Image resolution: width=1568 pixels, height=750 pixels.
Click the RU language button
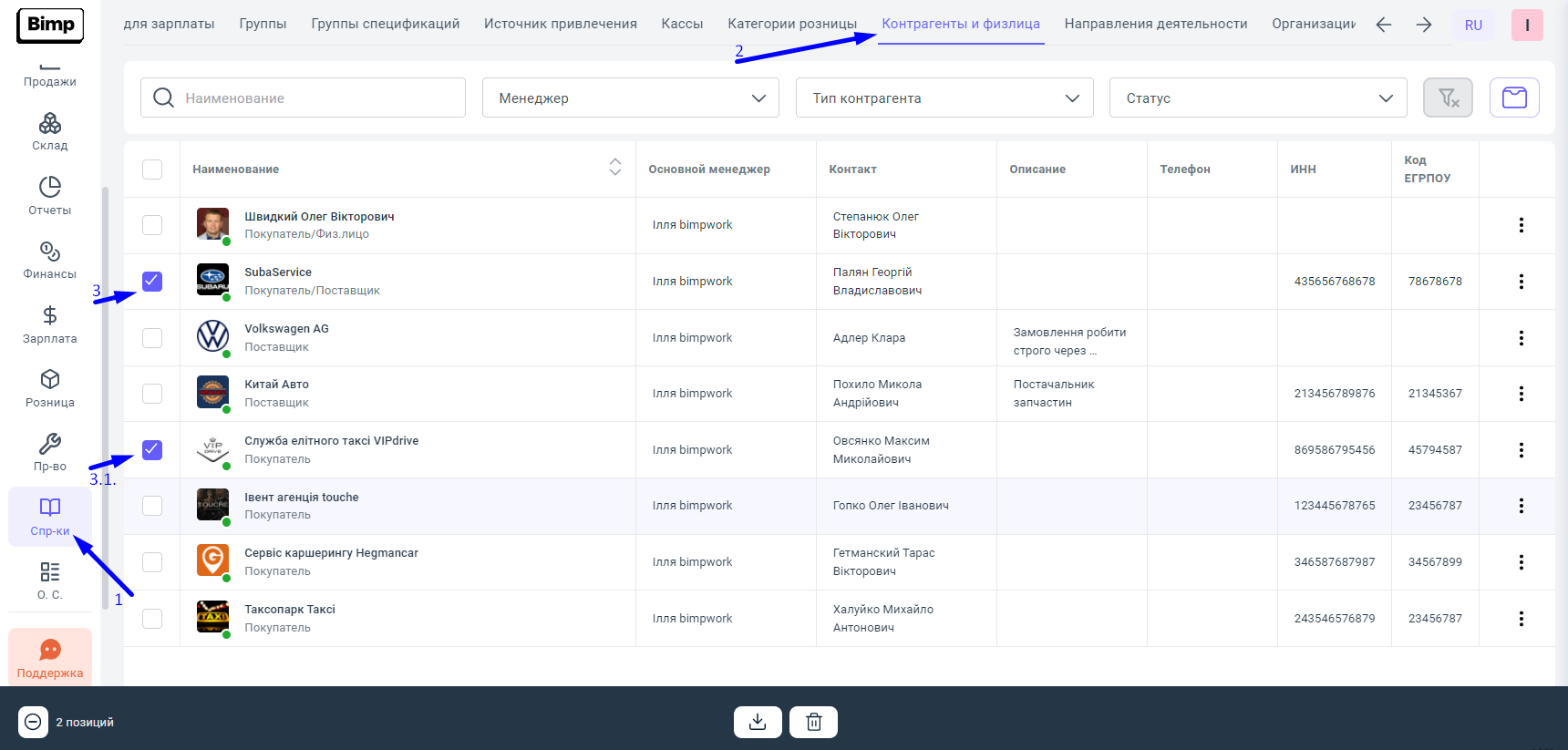click(x=1473, y=26)
